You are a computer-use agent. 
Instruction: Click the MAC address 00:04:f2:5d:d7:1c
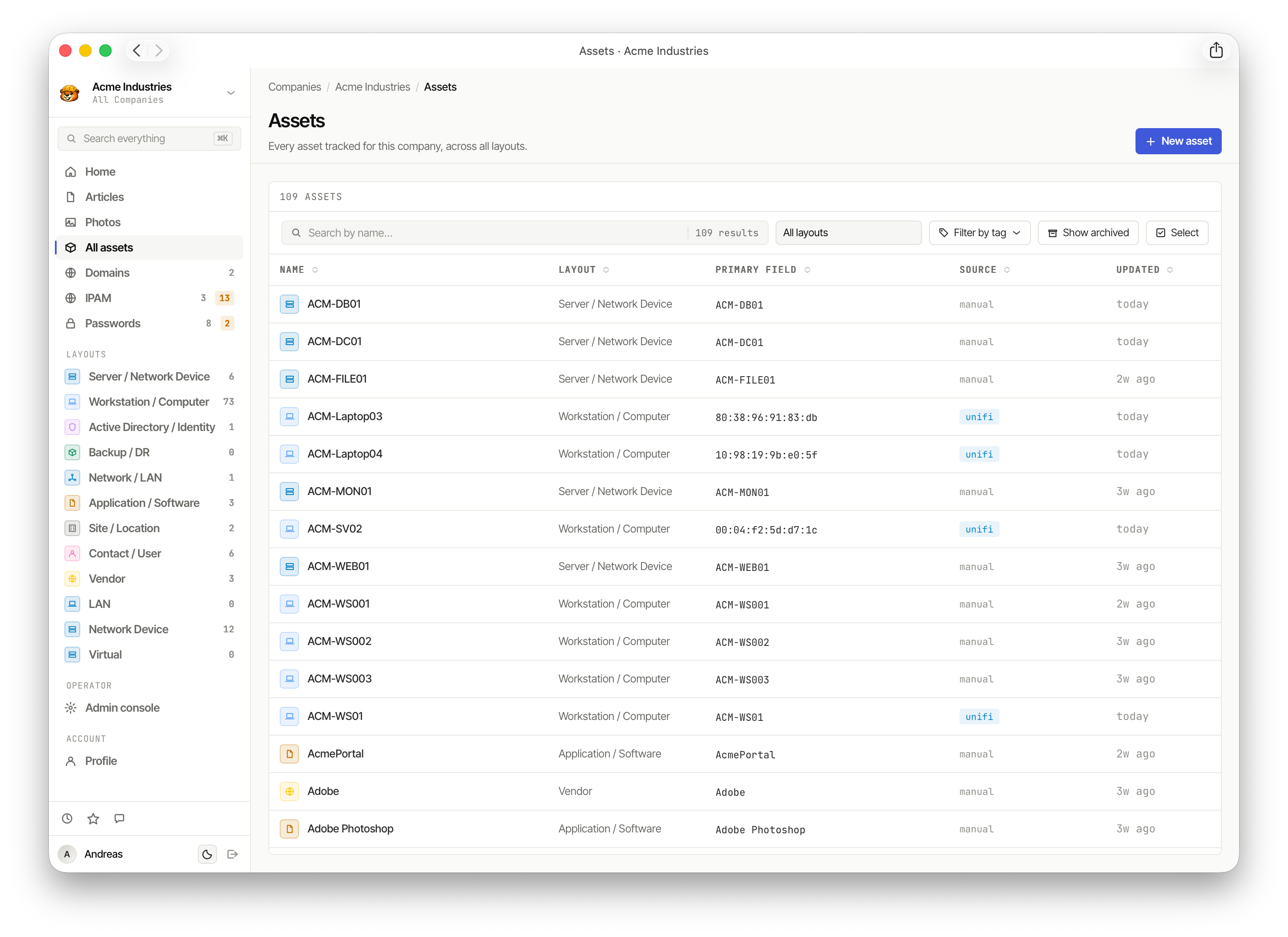click(x=766, y=530)
